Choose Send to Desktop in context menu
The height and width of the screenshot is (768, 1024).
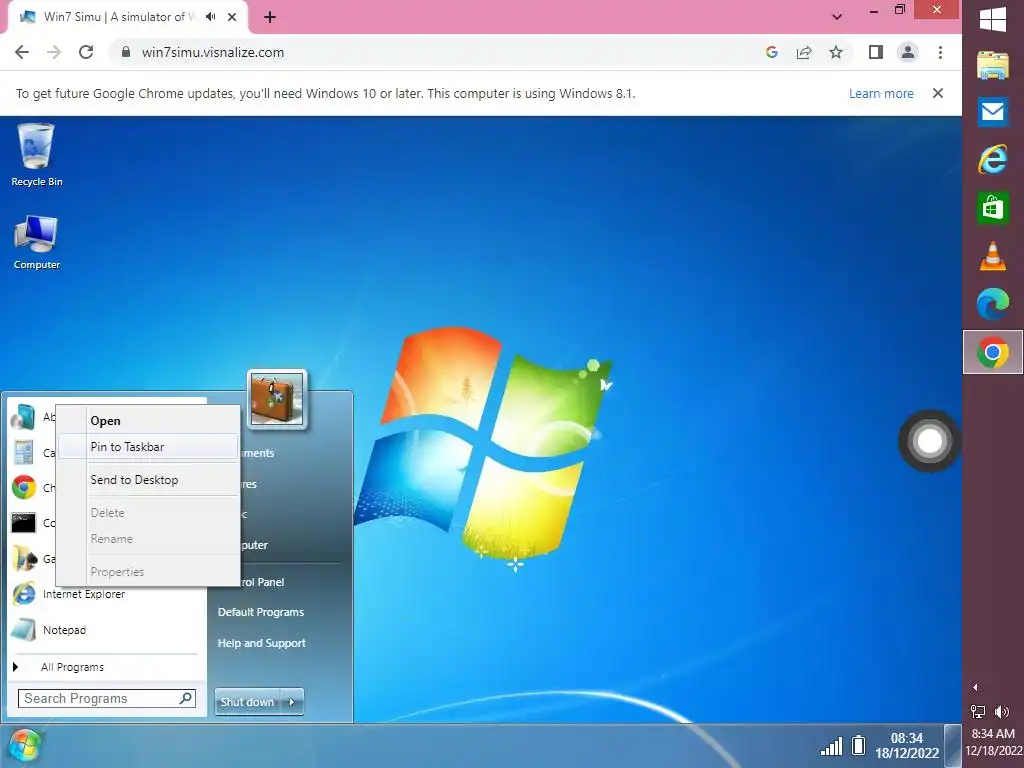149,479
